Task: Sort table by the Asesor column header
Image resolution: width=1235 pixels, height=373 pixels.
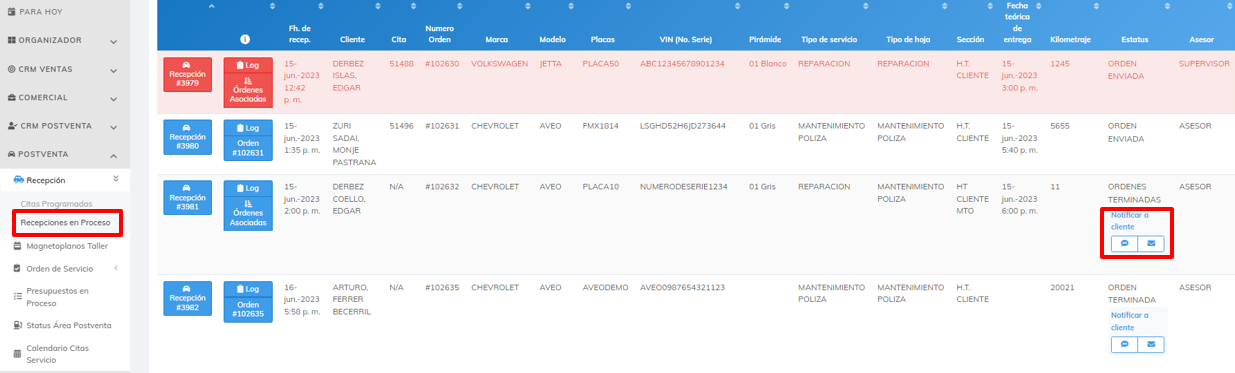Action: [1202, 39]
